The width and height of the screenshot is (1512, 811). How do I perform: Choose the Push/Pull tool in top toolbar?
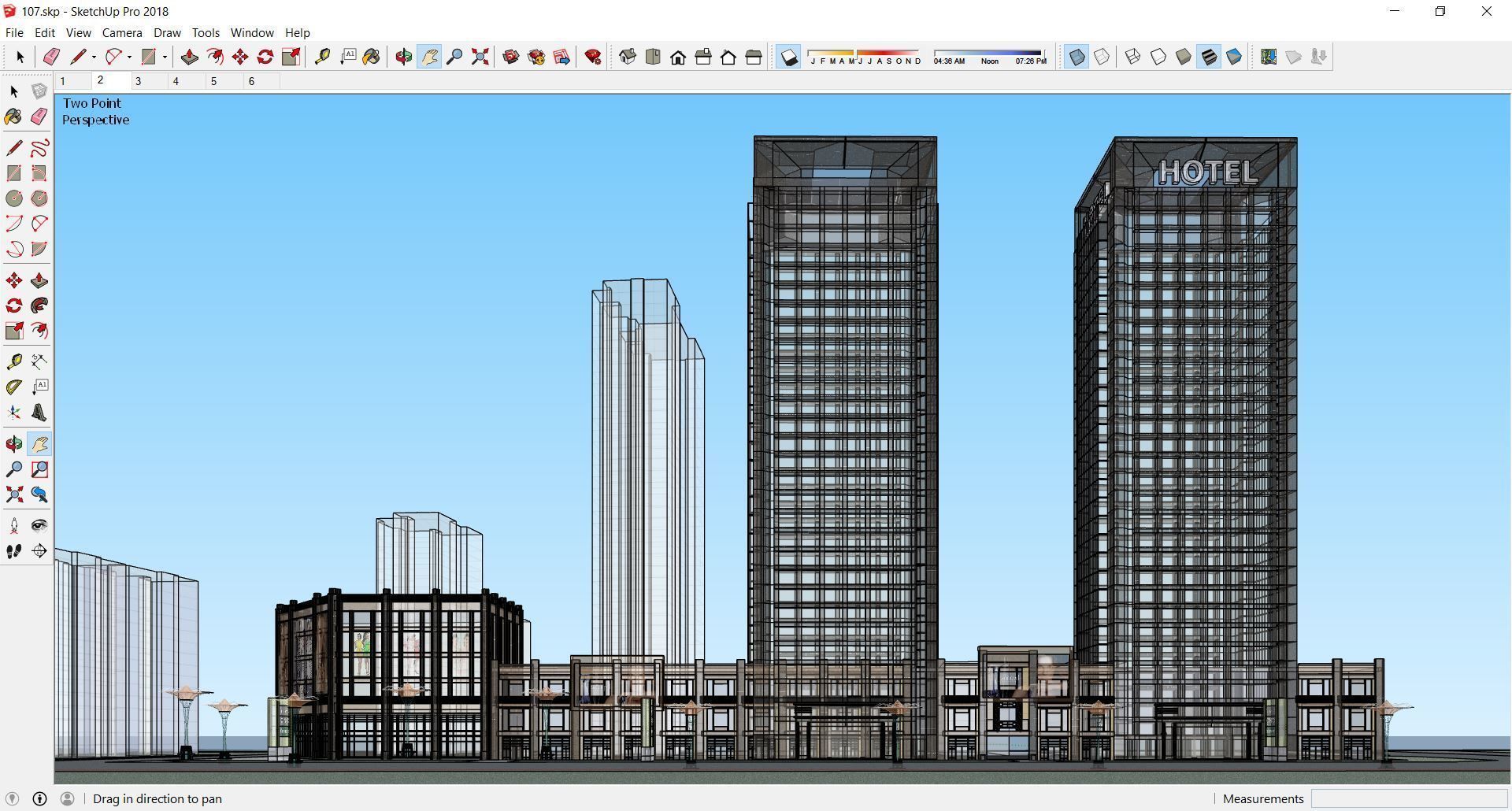(x=189, y=57)
